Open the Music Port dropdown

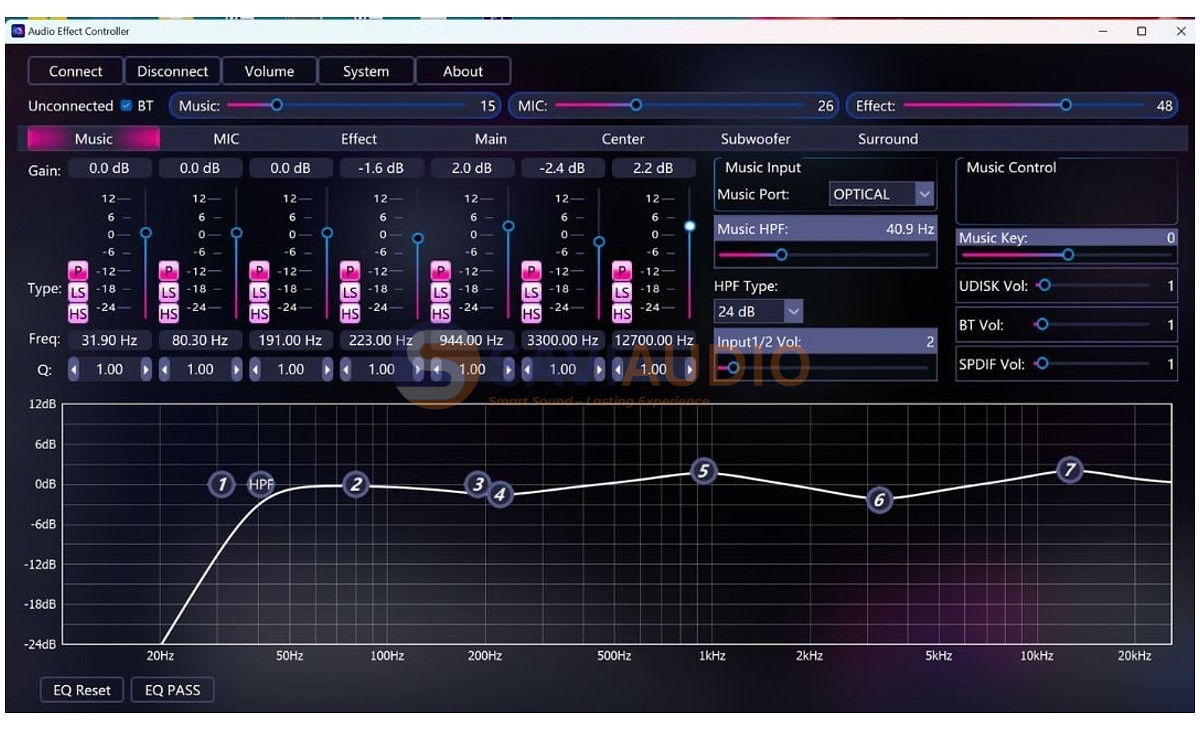click(x=882, y=194)
